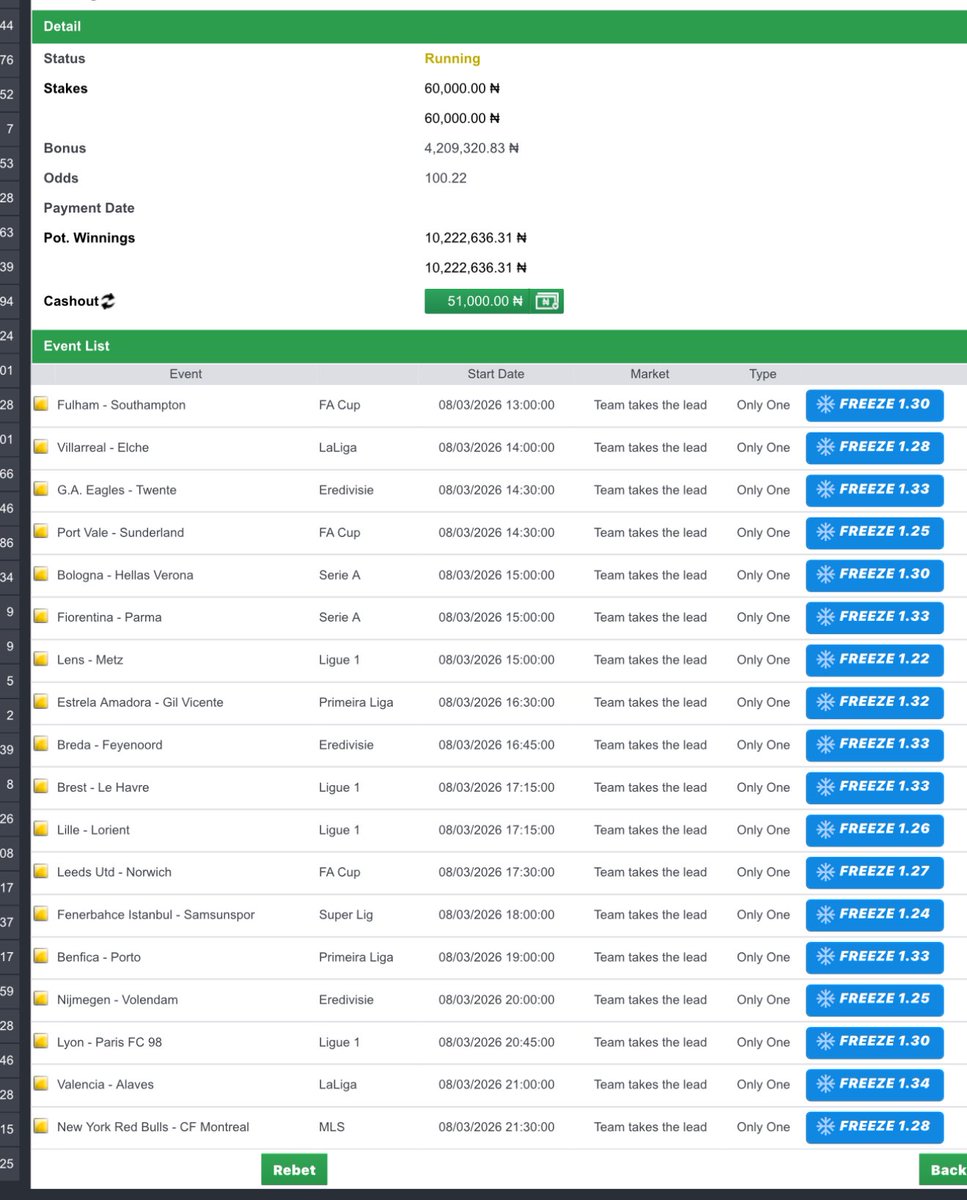Freeze Brest - Le Havre at 1.33
Viewport: 967px width, 1200px height.
click(874, 787)
